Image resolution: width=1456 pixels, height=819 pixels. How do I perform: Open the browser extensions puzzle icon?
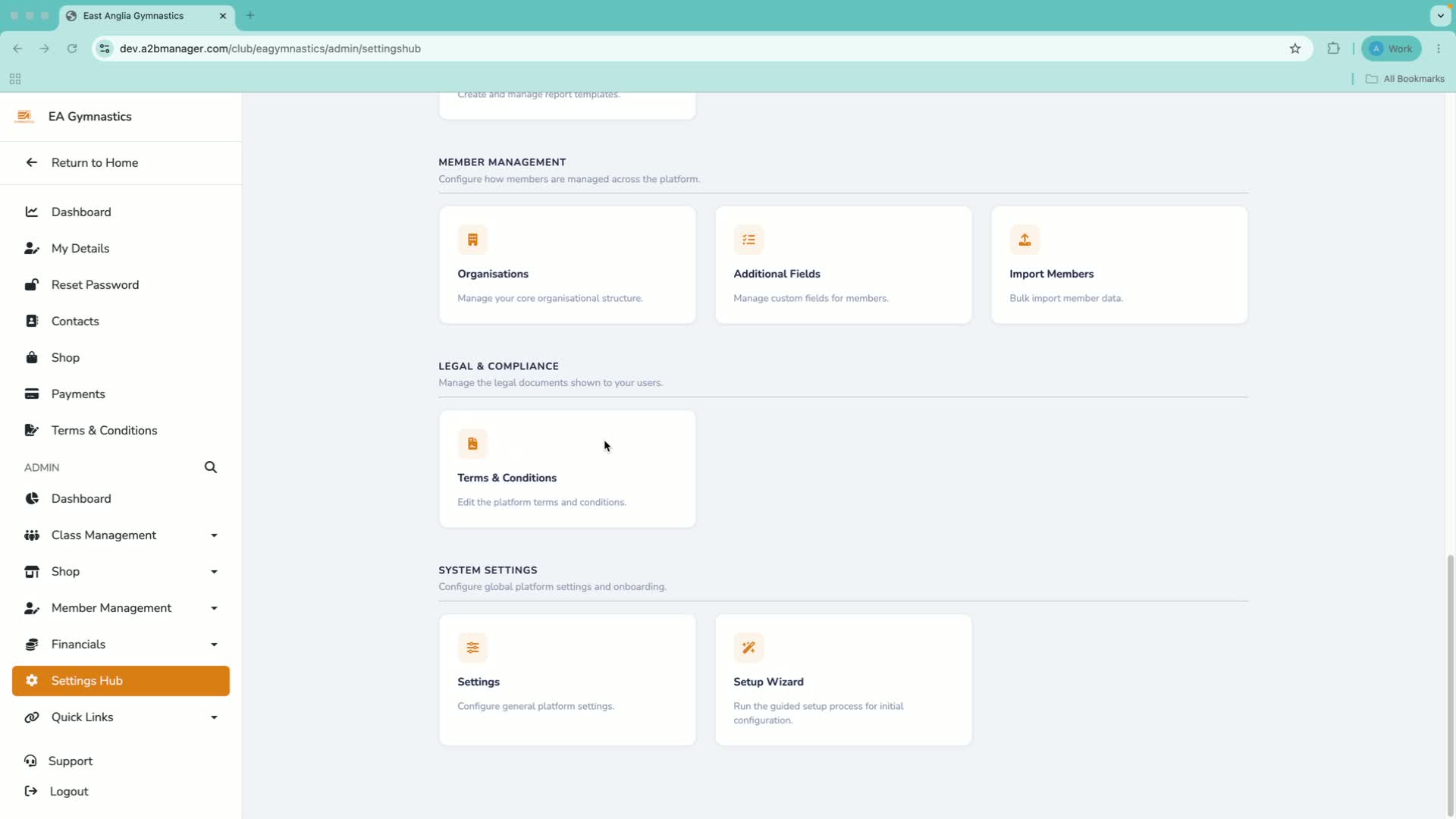click(1333, 49)
